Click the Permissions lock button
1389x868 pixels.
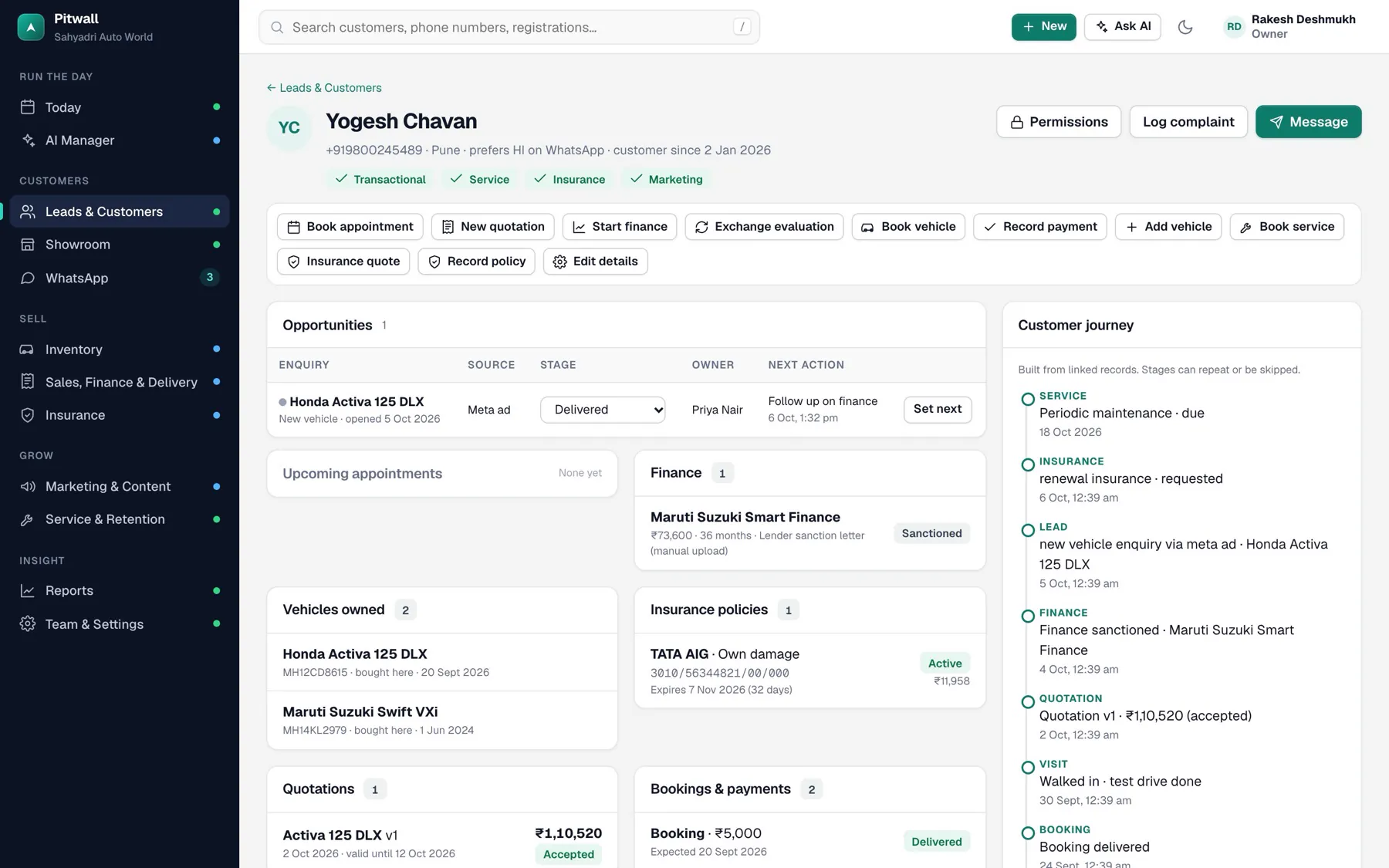[1059, 122]
